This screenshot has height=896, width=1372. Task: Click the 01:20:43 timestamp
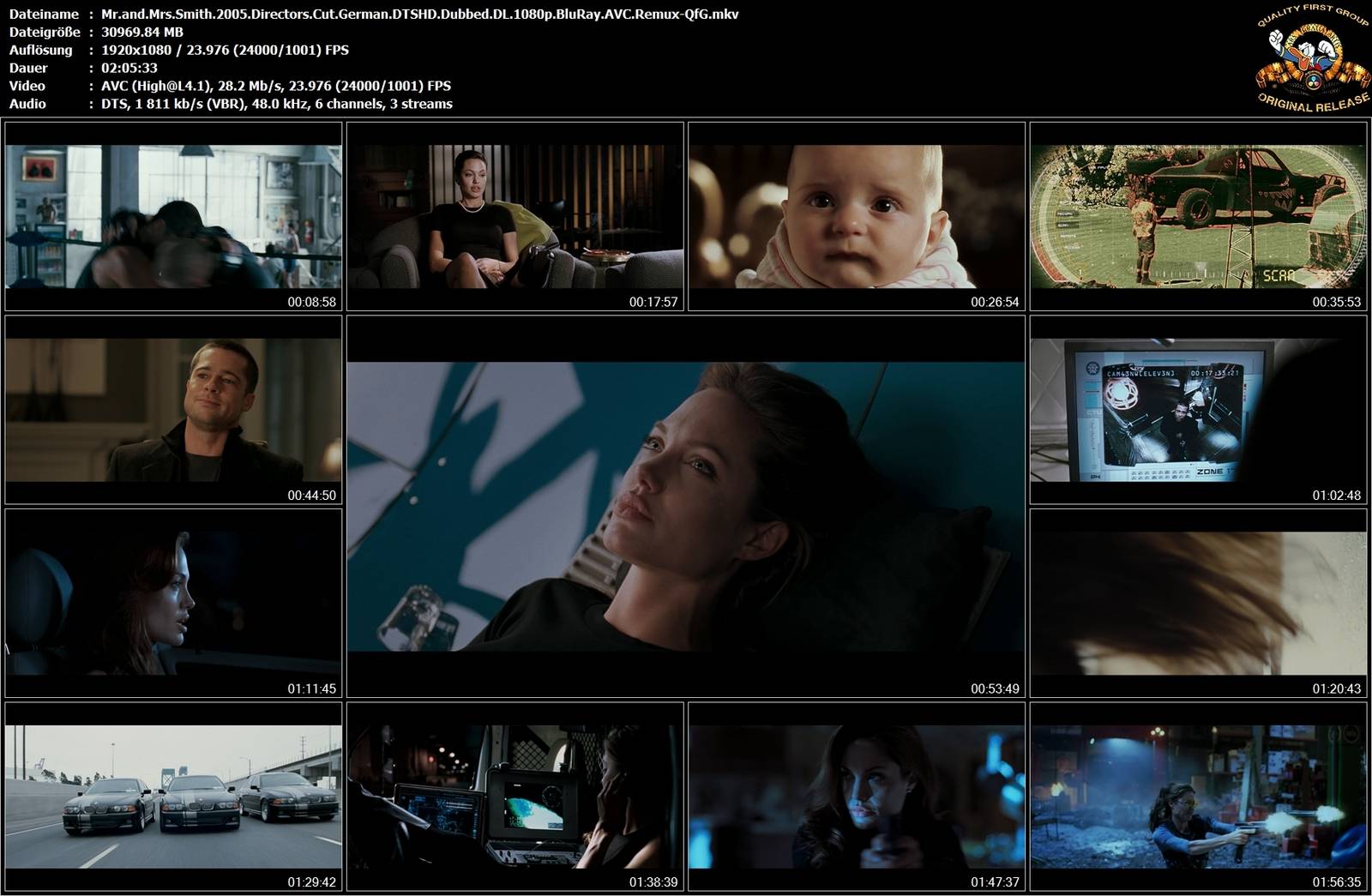point(1337,689)
